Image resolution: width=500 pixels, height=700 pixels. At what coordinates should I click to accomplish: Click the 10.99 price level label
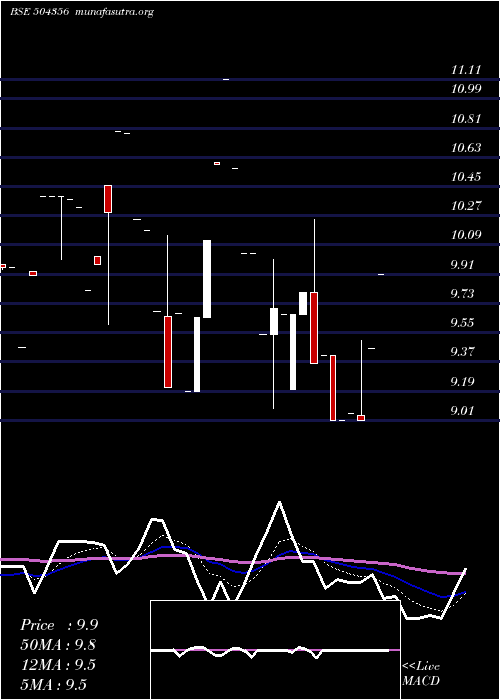pos(466,88)
